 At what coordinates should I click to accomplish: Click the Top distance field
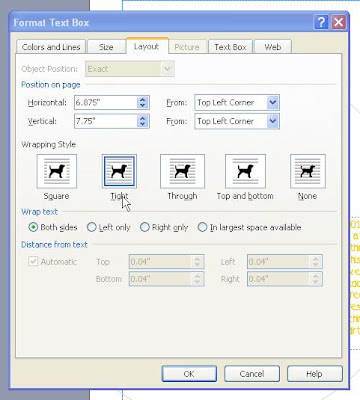160,262
